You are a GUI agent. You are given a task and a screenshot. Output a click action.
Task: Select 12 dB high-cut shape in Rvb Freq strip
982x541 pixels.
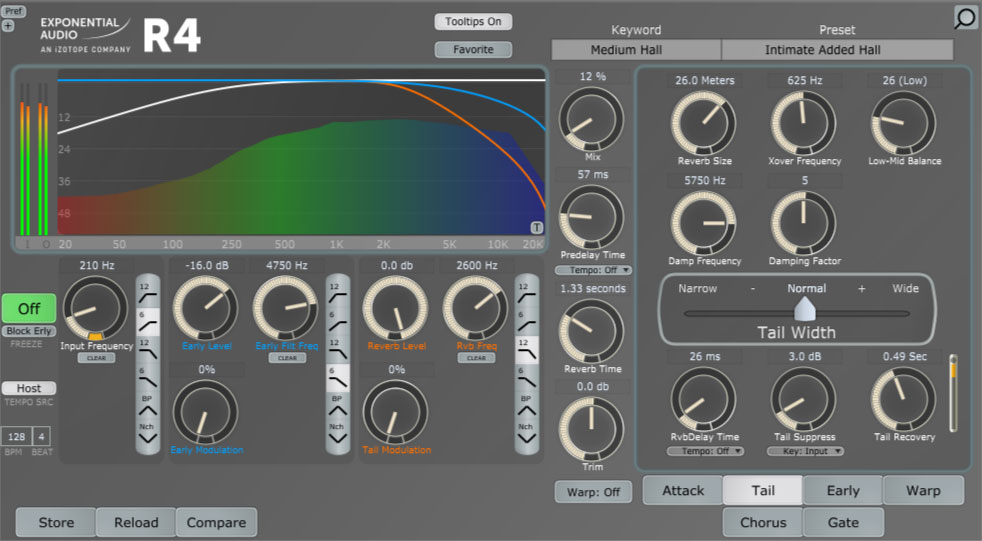pos(527,350)
